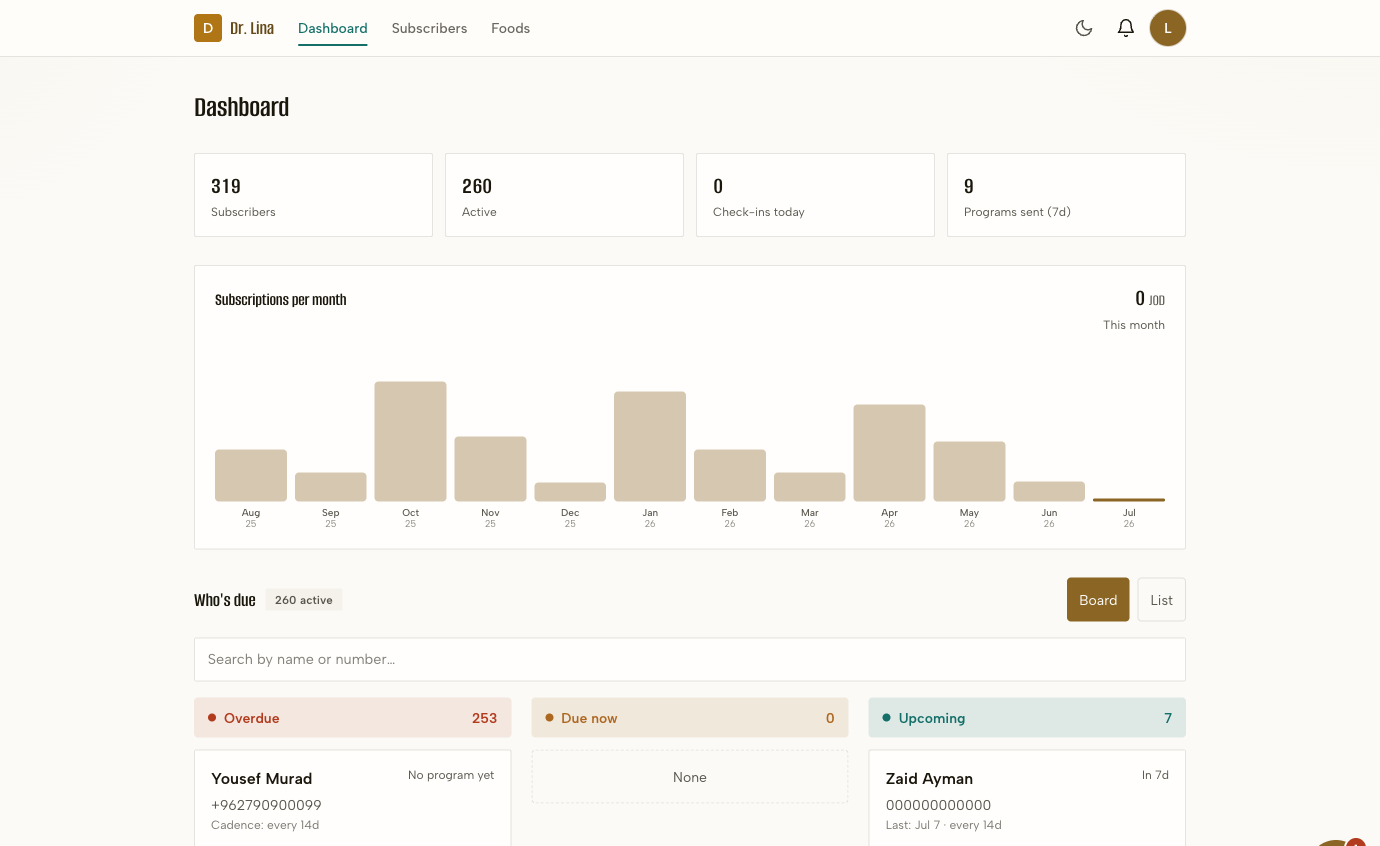
Task: Select the Upcoming column header
Action: [1027, 718]
